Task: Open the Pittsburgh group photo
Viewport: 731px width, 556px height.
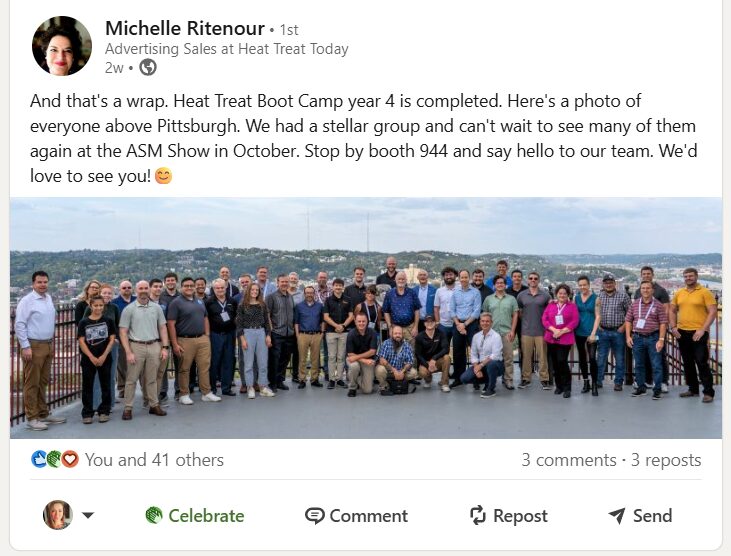Action: point(366,317)
